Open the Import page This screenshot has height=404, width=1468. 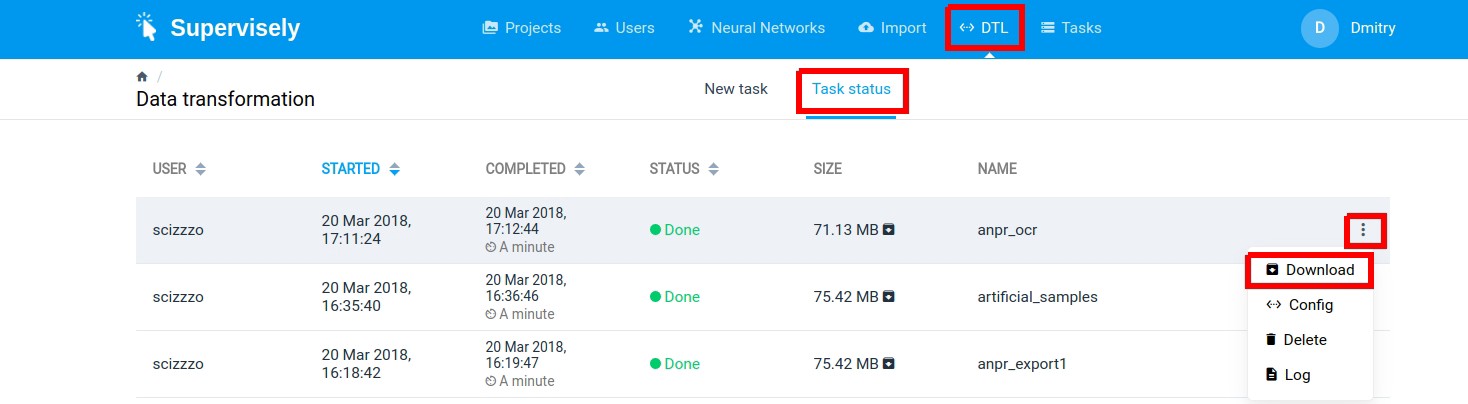point(893,28)
